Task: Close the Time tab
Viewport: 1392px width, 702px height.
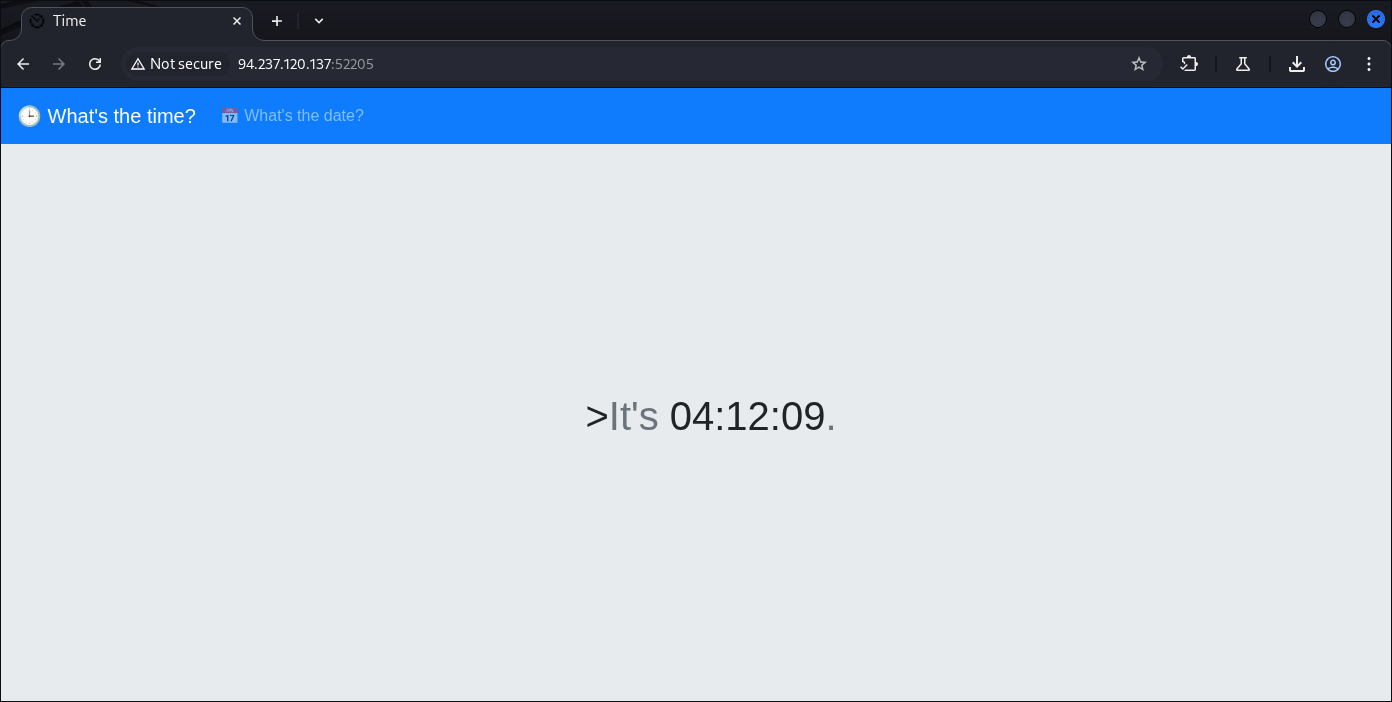Action: coord(237,21)
